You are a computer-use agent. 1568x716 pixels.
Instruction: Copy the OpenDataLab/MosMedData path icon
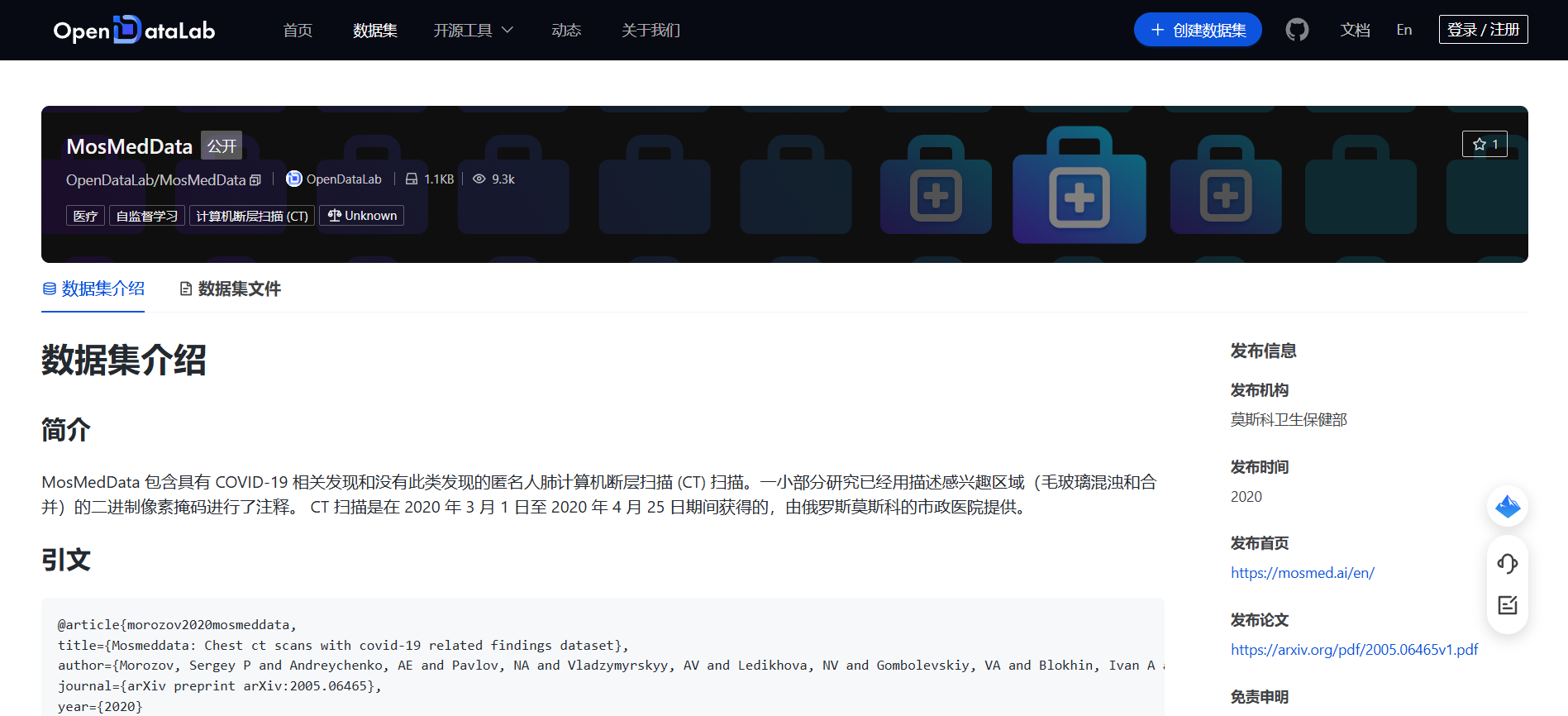(x=255, y=180)
